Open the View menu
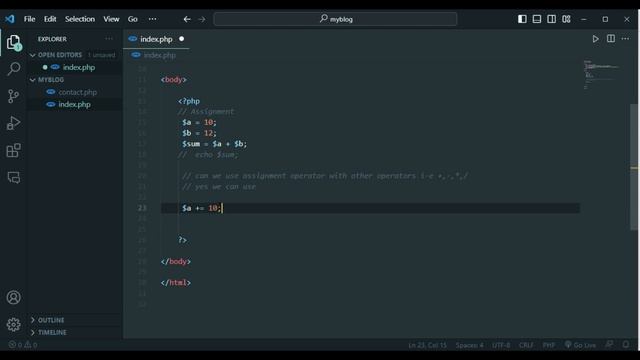 click(x=111, y=19)
